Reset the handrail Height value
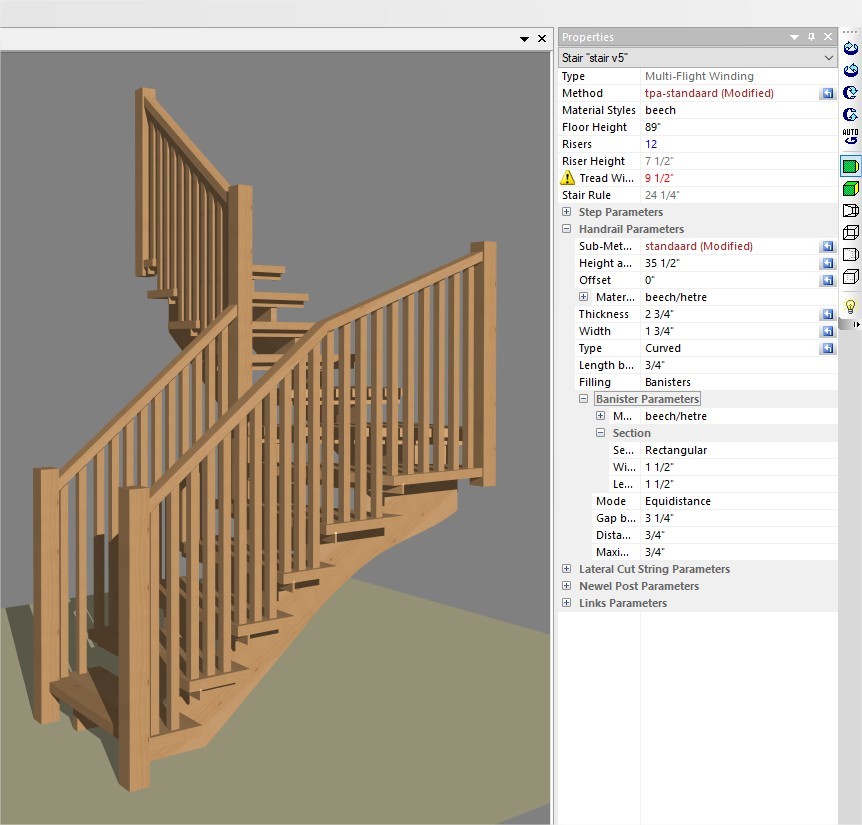 pyautogui.click(x=827, y=263)
